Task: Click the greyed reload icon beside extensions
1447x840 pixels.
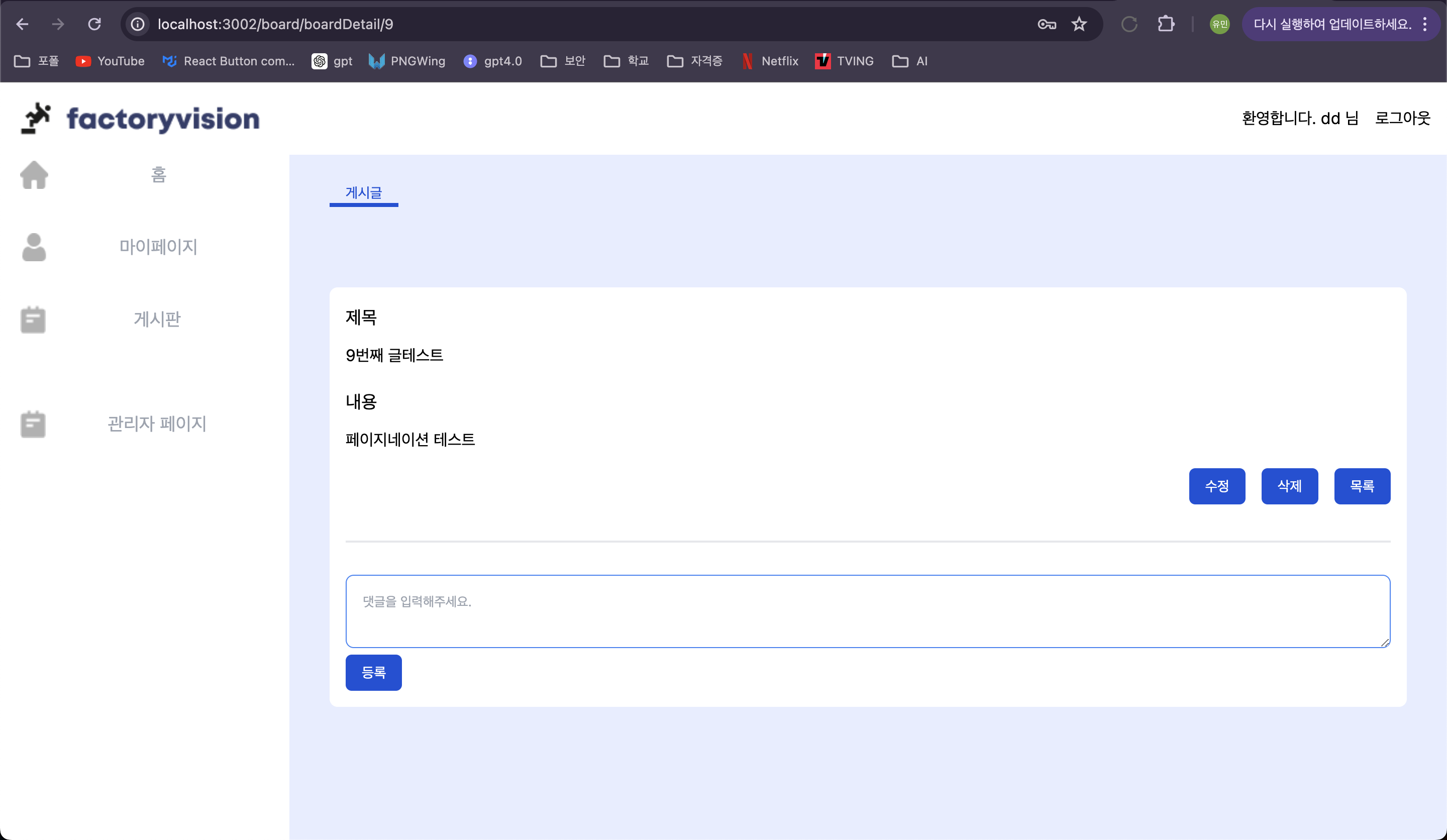Action: tap(1129, 24)
